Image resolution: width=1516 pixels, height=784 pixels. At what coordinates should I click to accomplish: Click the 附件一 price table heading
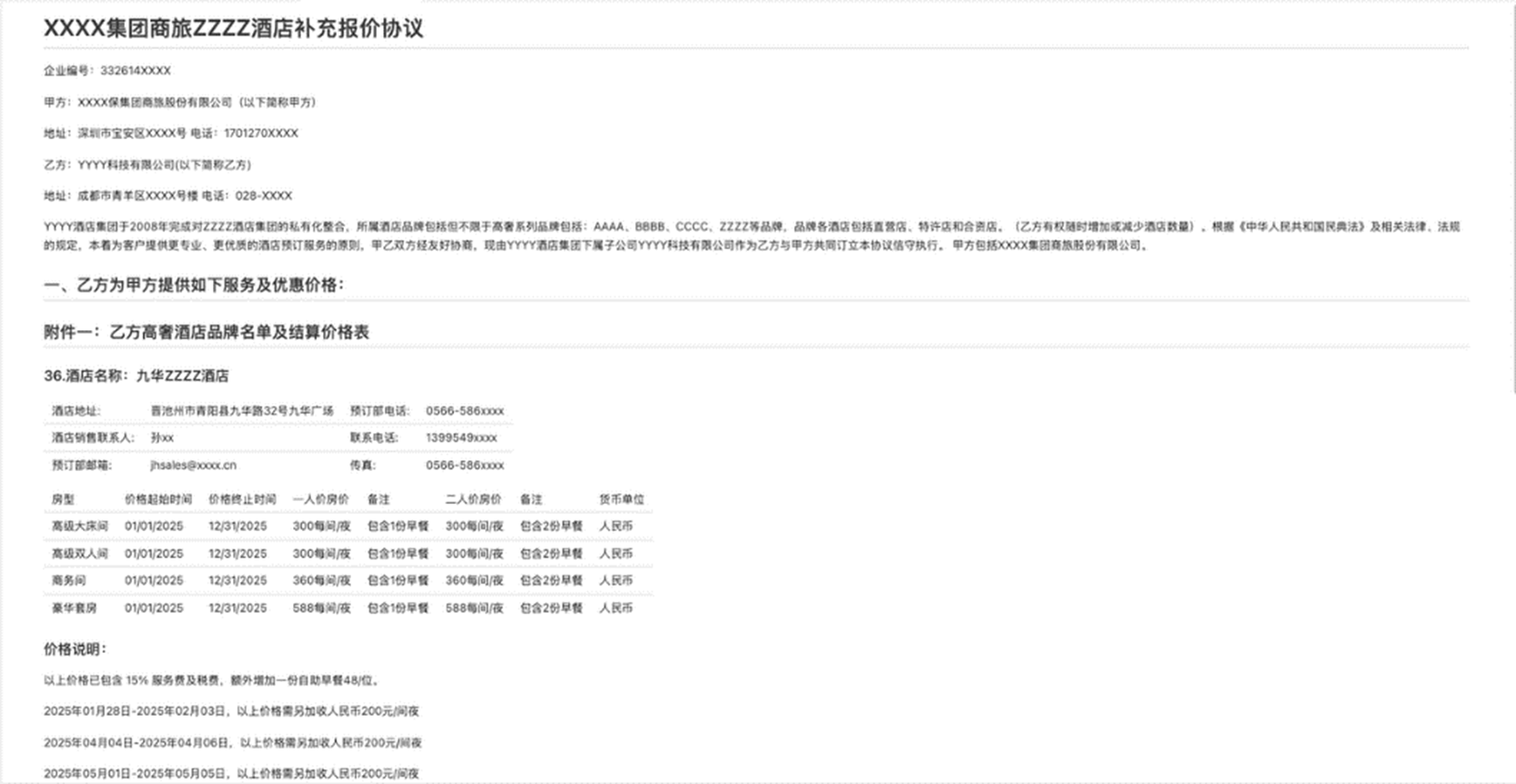207,332
